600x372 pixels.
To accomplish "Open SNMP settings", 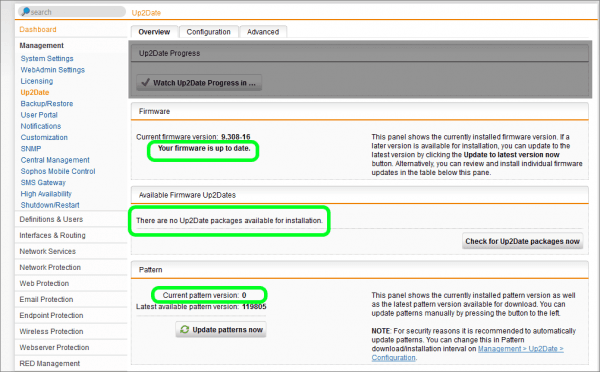I will pos(31,148).
